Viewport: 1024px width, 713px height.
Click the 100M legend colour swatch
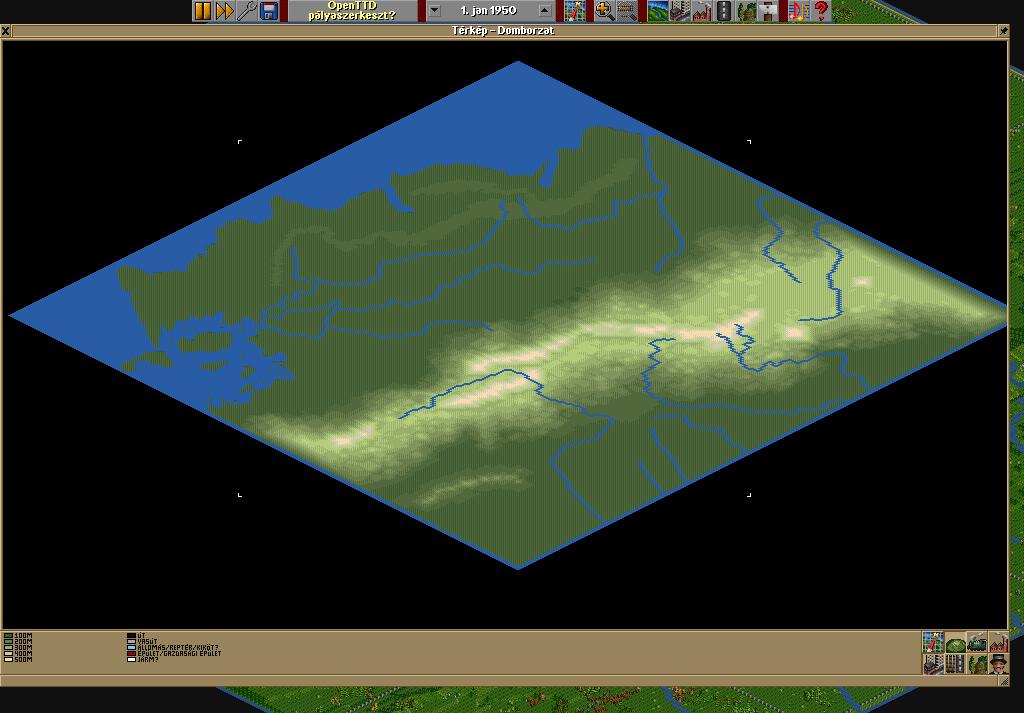[x=8, y=635]
